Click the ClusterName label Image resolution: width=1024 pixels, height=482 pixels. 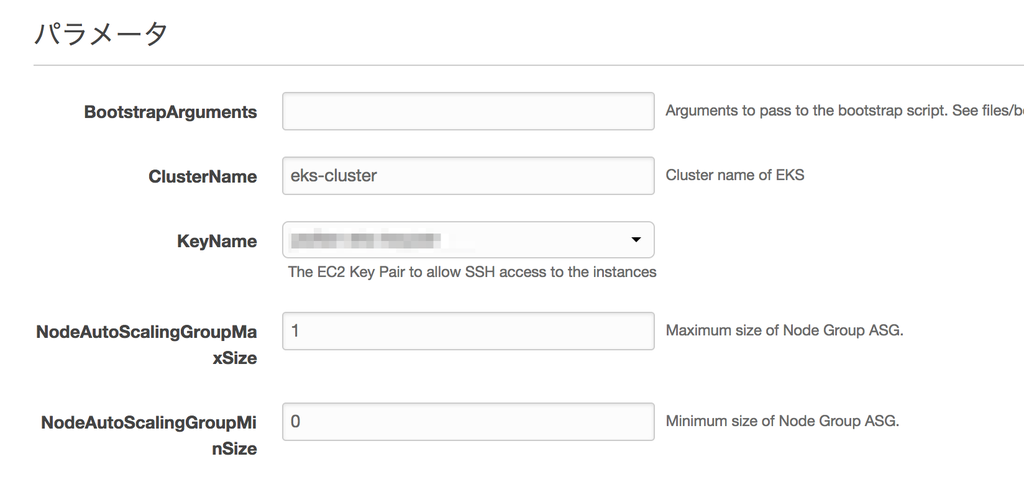[x=202, y=176]
